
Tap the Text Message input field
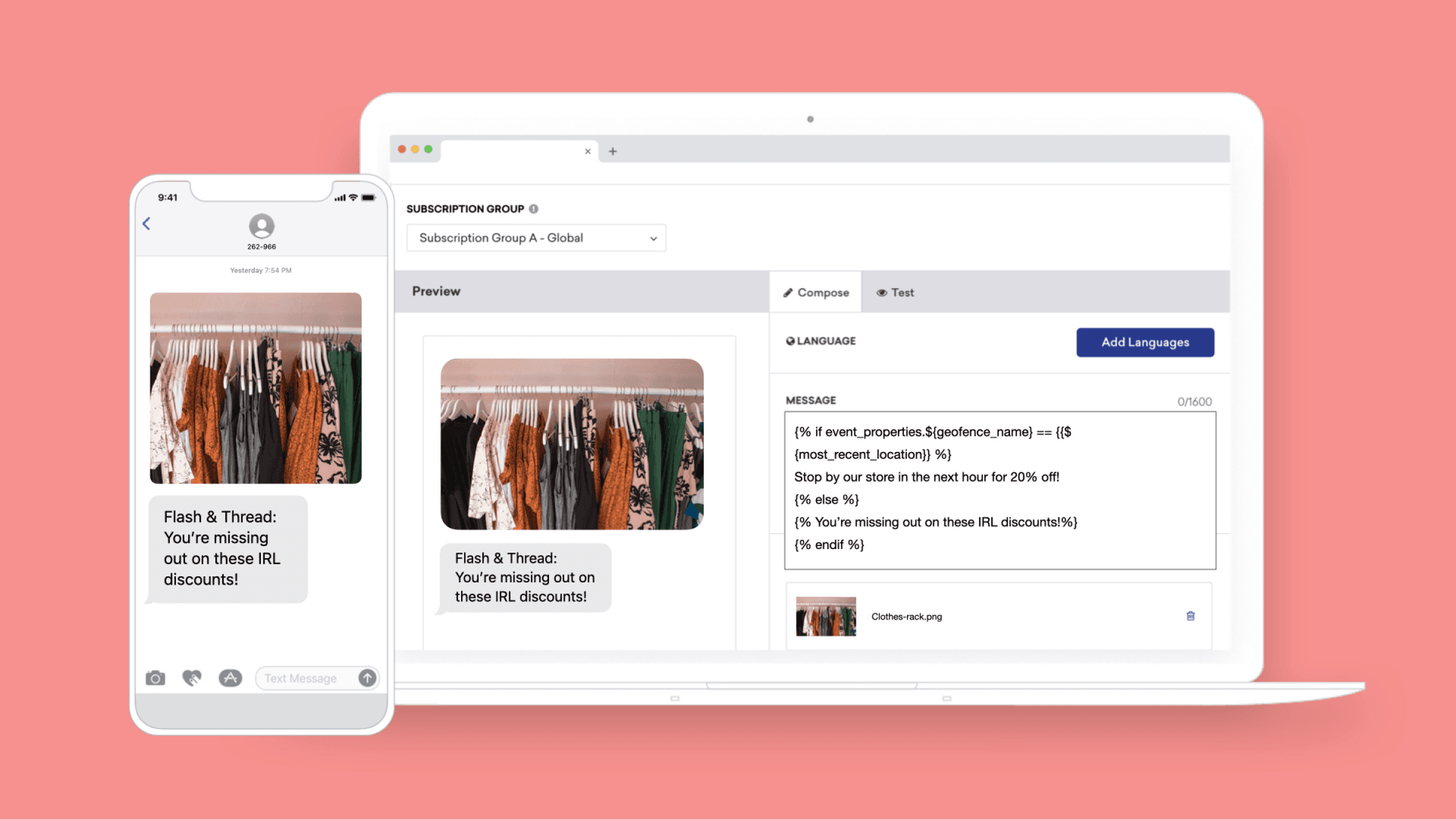point(307,679)
